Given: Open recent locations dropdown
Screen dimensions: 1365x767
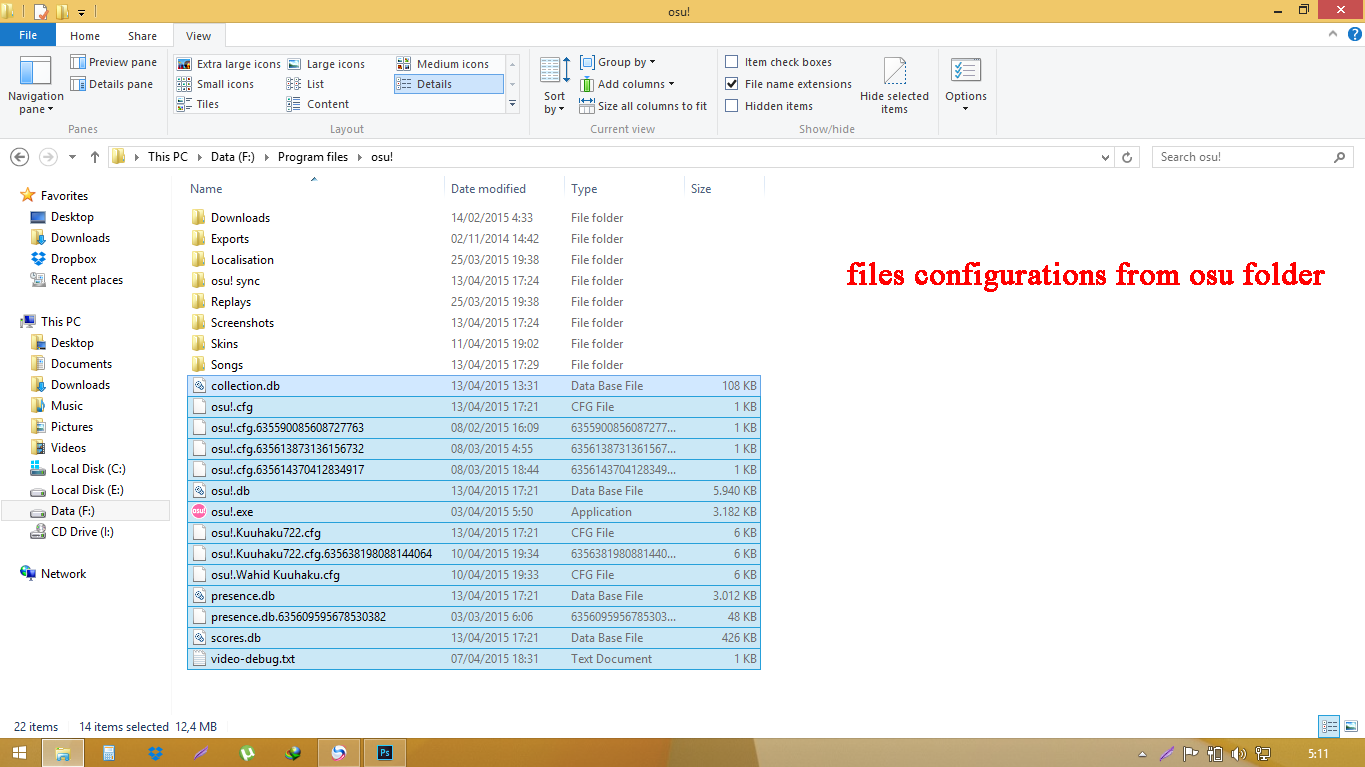Looking at the screenshot, I should 72,157.
